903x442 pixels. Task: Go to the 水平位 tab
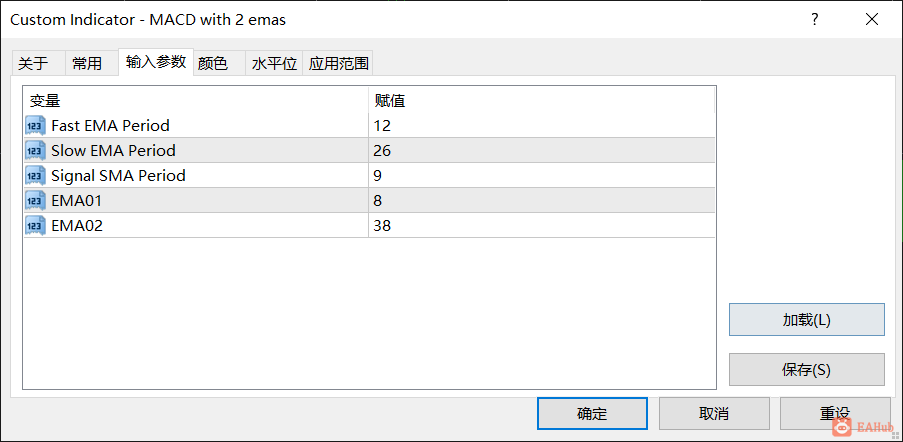click(x=274, y=63)
